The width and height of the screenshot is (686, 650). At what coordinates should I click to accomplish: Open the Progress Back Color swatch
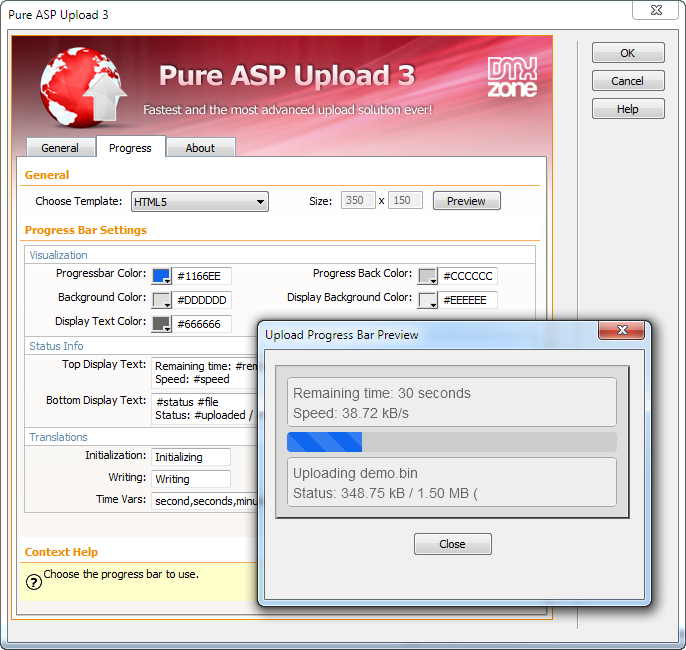pyautogui.click(x=427, y=276)
